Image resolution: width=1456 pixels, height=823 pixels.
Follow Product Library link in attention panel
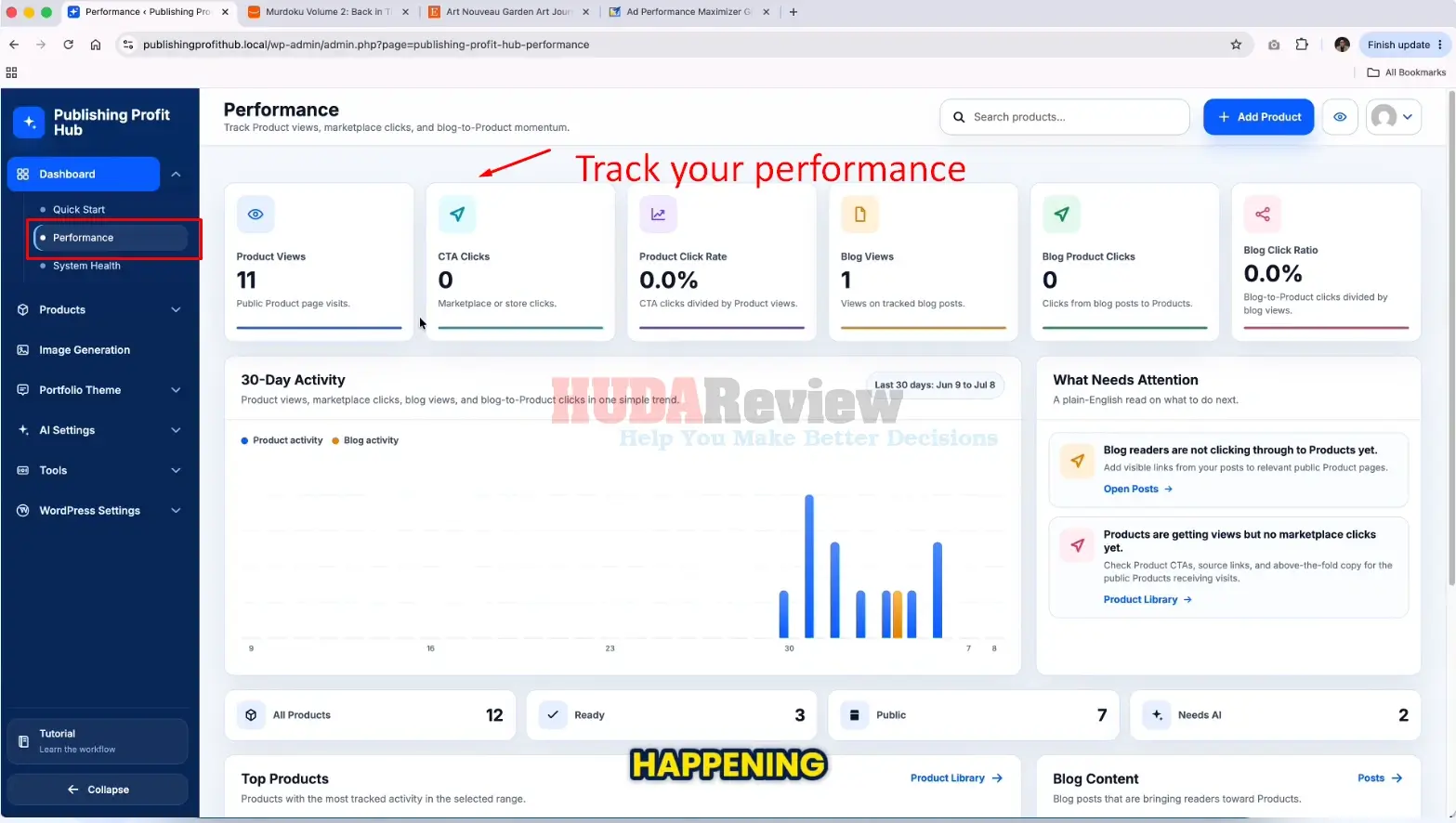(1148, 599)
